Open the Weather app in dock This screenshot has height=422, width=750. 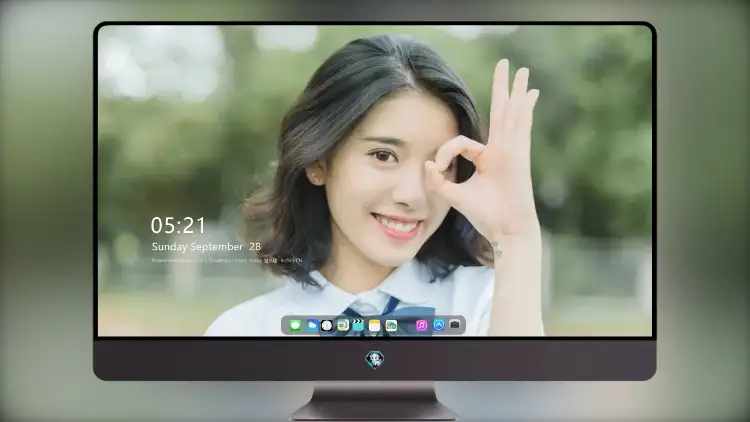point(311,326)
